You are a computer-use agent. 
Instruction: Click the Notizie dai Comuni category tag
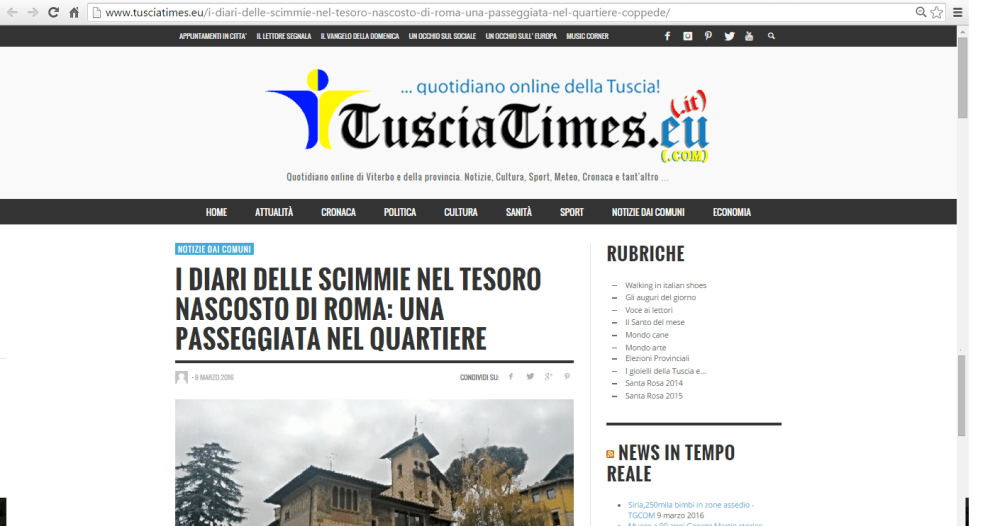(214, 249)
